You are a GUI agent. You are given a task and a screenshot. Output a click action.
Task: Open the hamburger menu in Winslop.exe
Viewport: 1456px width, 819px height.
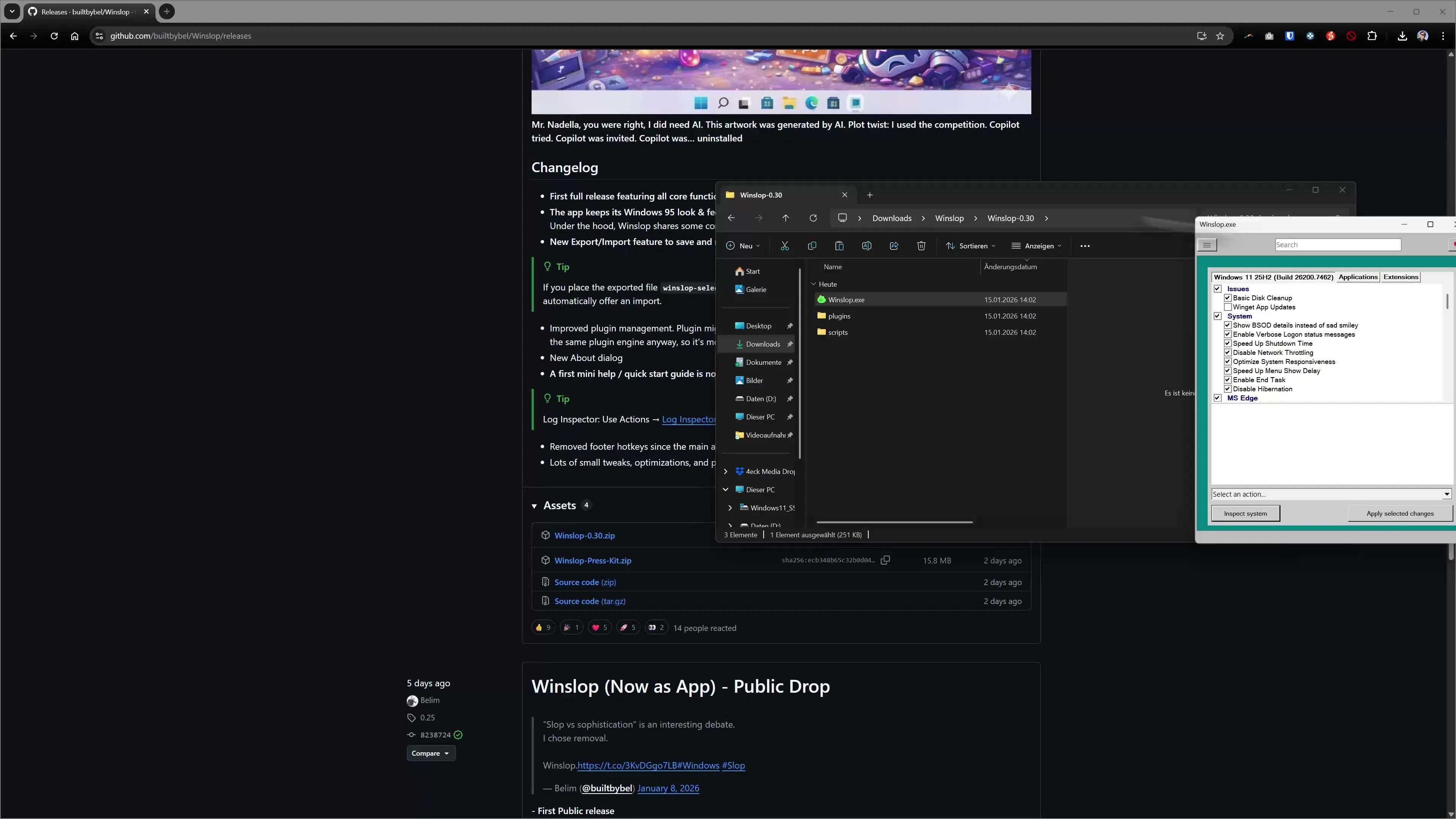[1207, 245]
